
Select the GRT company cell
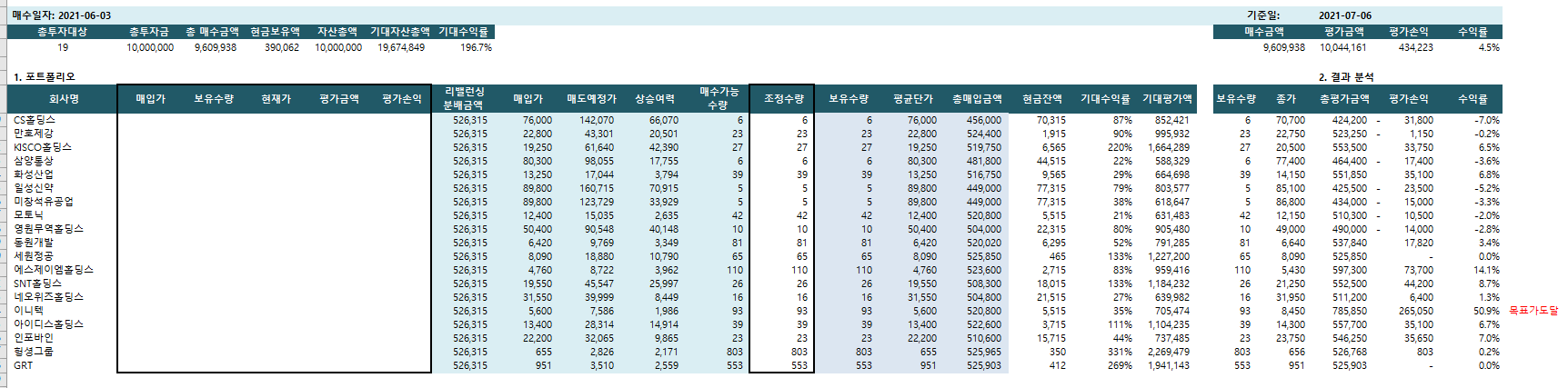(23, 365)
